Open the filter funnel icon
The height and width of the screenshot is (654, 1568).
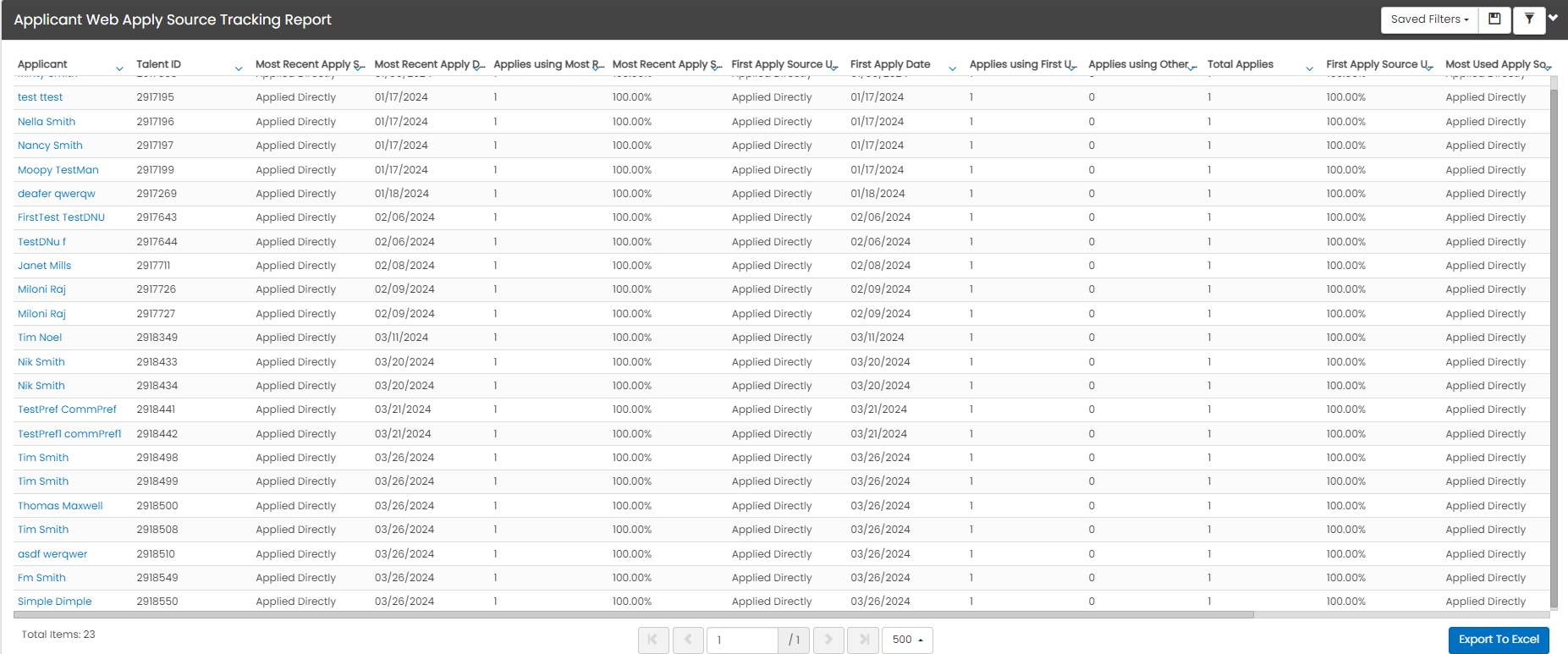(x=1529, y=19)
